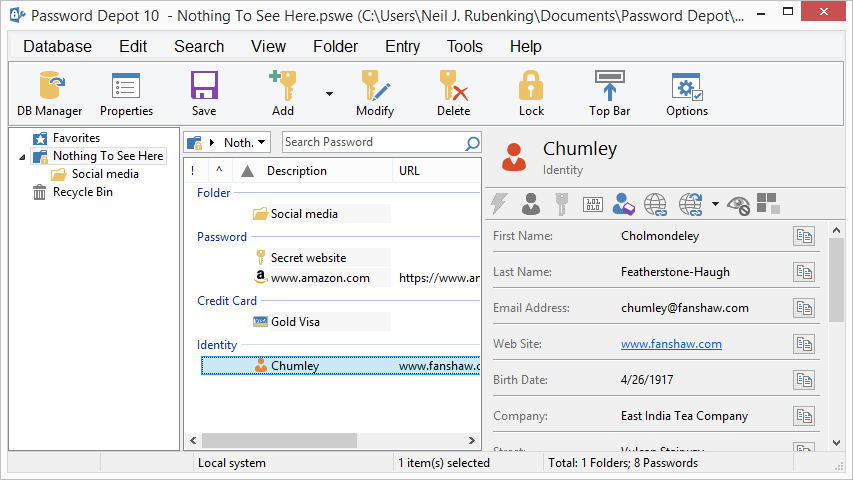Open the Options dialog
Image resolution: width=853 pixels, height=480 pixels.
coord(687,94)
